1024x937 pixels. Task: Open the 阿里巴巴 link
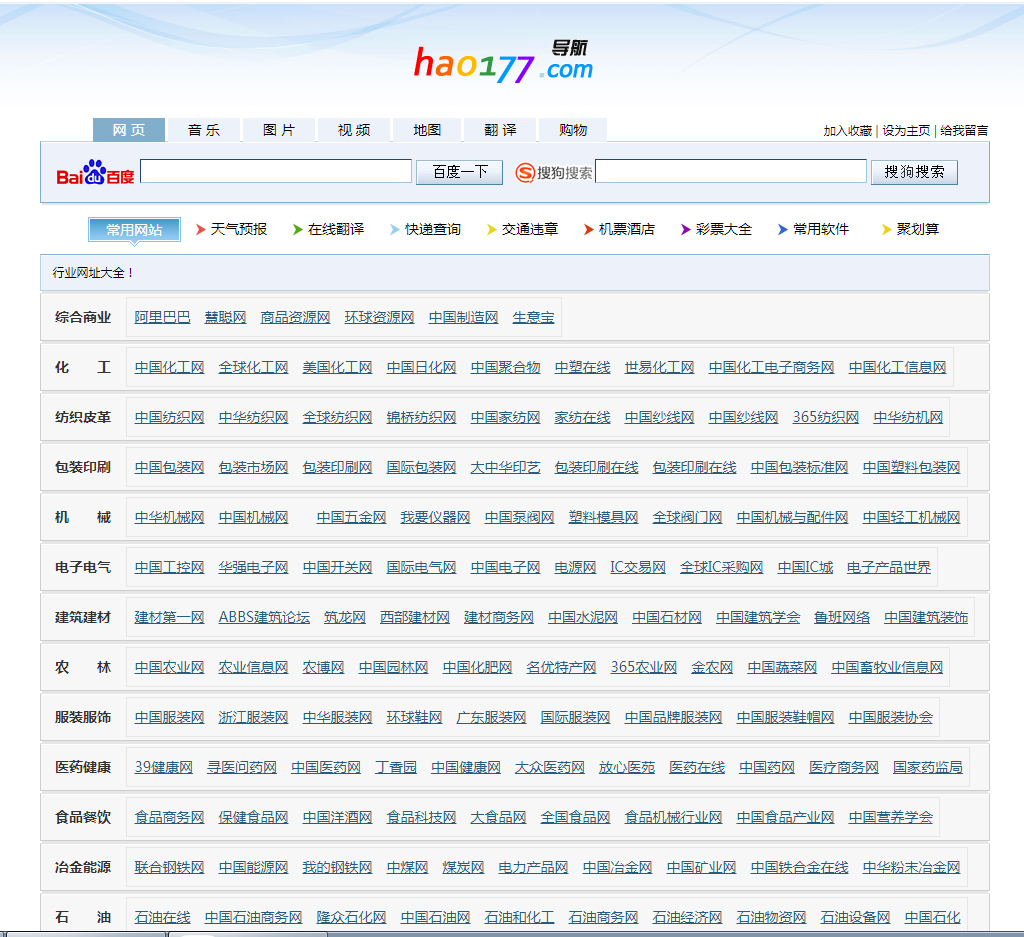click(x=163, y=317)
